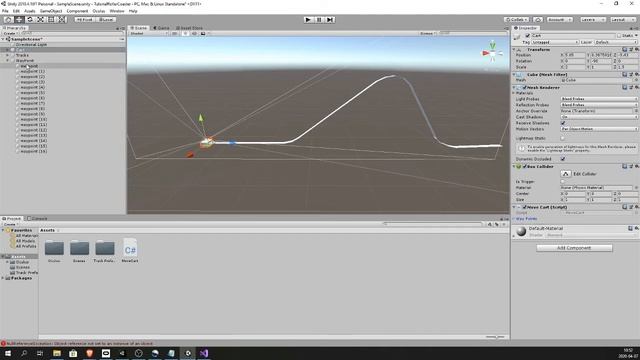The width and height of the screenshot is (640, 360).
Task: Toggle the Mesh Renderer enabled checkbox
Action: point(524,87)
